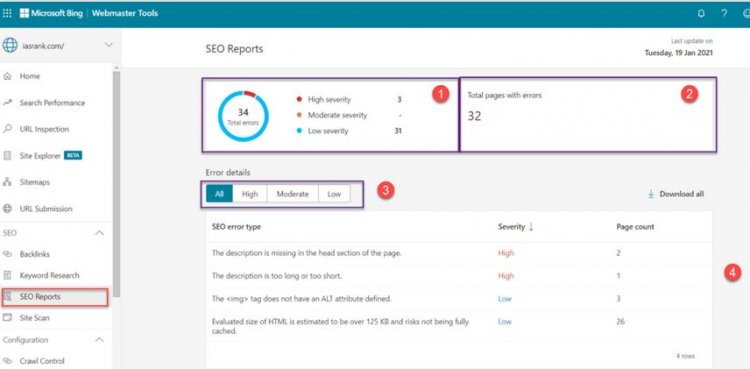Click the Download all button
750x369 pixels.
[676, 194]
